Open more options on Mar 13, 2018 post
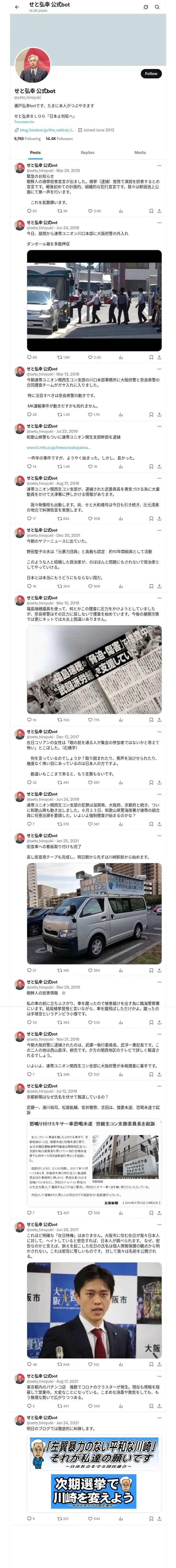 [159, 369]
